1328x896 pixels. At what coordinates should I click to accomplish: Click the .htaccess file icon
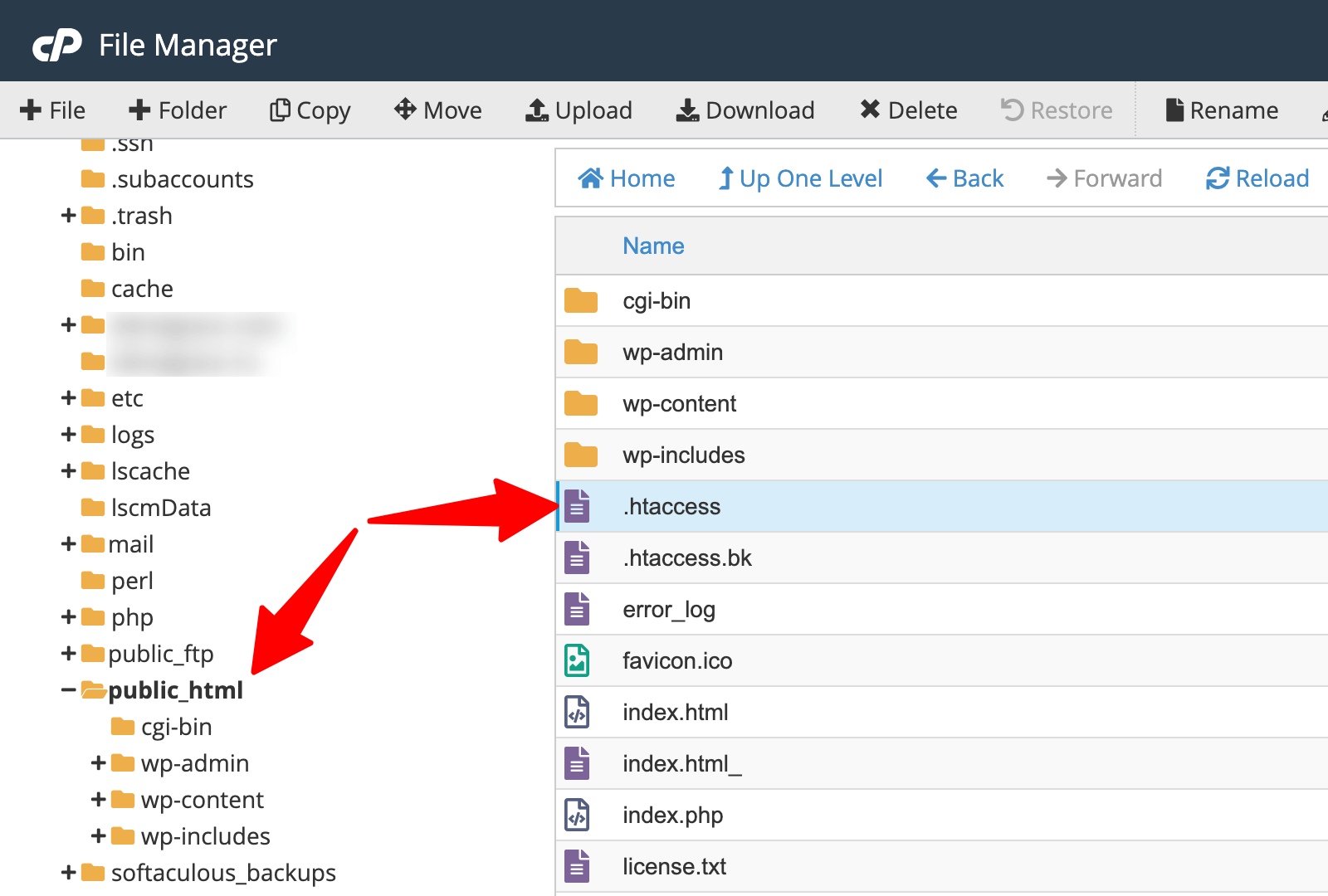click(x=578, y=506)
